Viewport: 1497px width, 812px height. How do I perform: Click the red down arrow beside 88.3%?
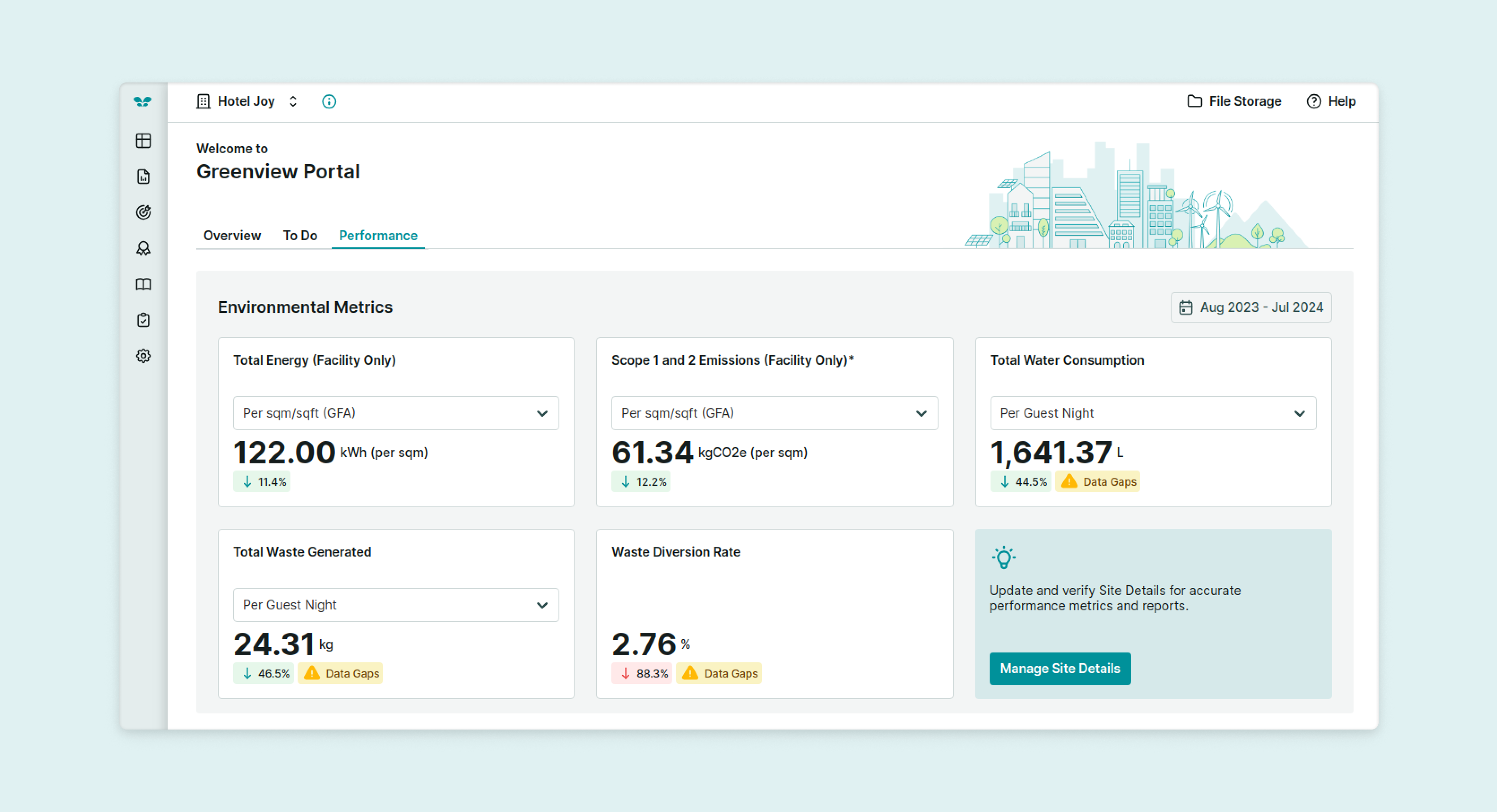(625, 673)
